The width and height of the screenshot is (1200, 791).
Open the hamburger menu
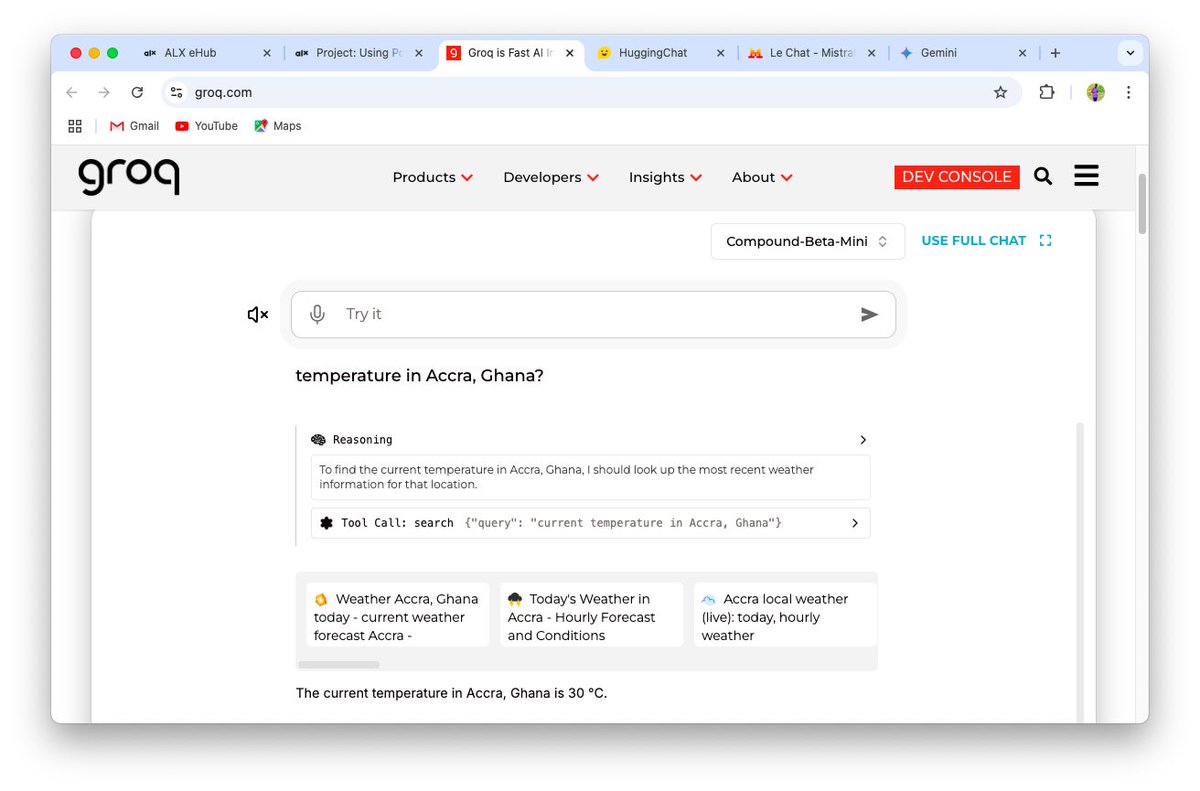coord(1086,176)
